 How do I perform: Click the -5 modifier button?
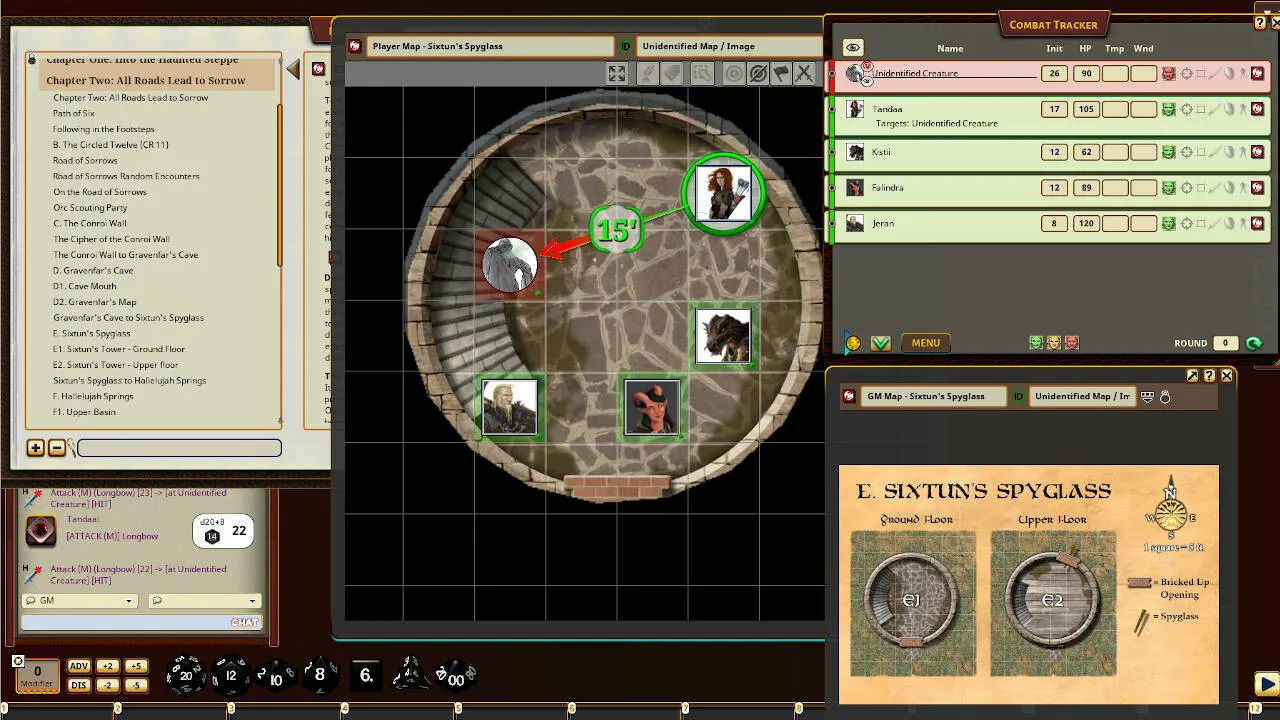[x=136, y=685]
